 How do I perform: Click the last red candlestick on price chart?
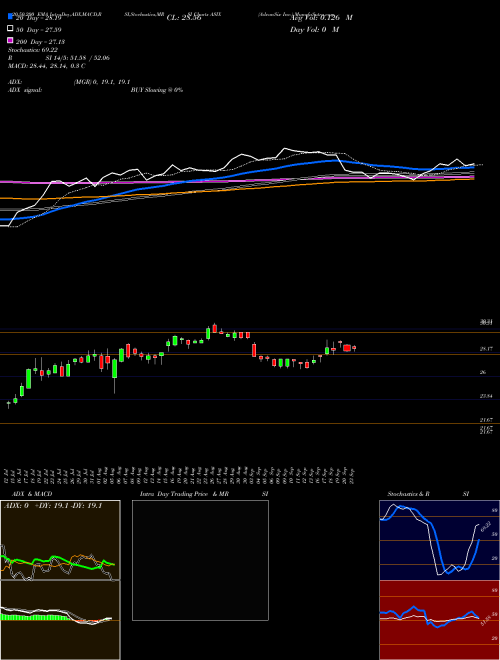(x=354, y=348)
